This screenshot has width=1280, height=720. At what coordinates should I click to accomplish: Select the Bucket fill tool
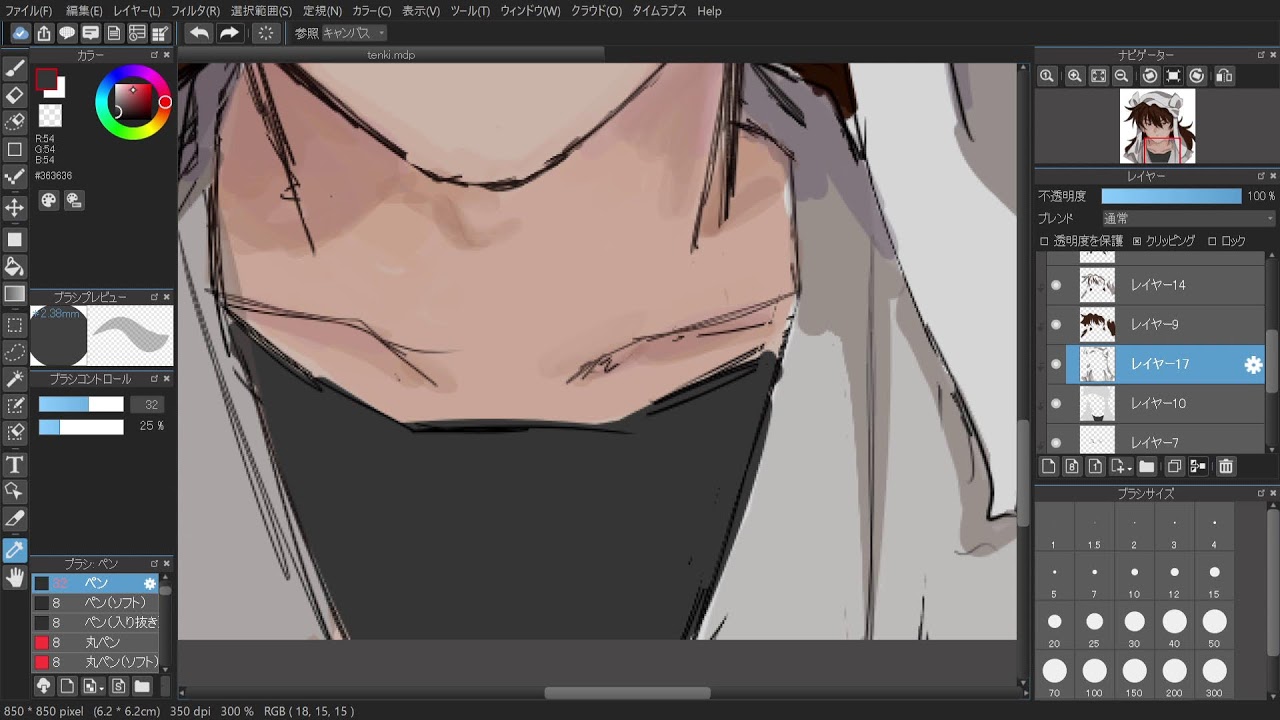(x=15, y=266)
